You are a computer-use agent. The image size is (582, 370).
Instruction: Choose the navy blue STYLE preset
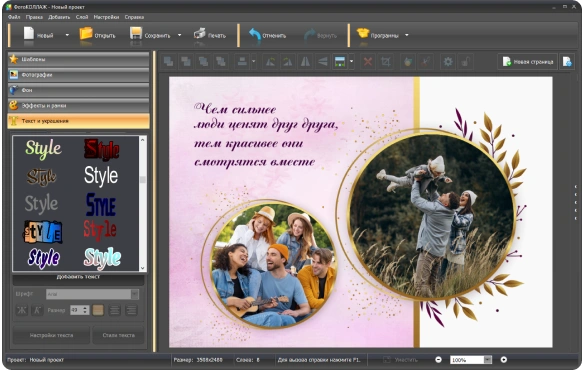pyautogui.click(x=101, y=204)
